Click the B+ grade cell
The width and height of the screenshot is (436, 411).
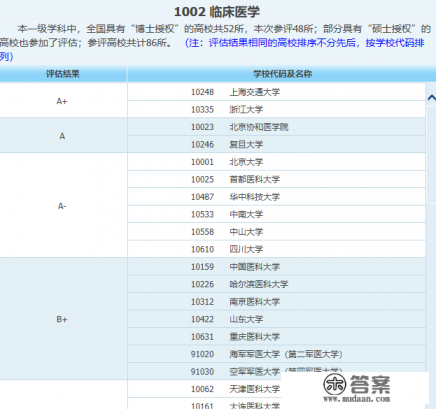[63, 319]
